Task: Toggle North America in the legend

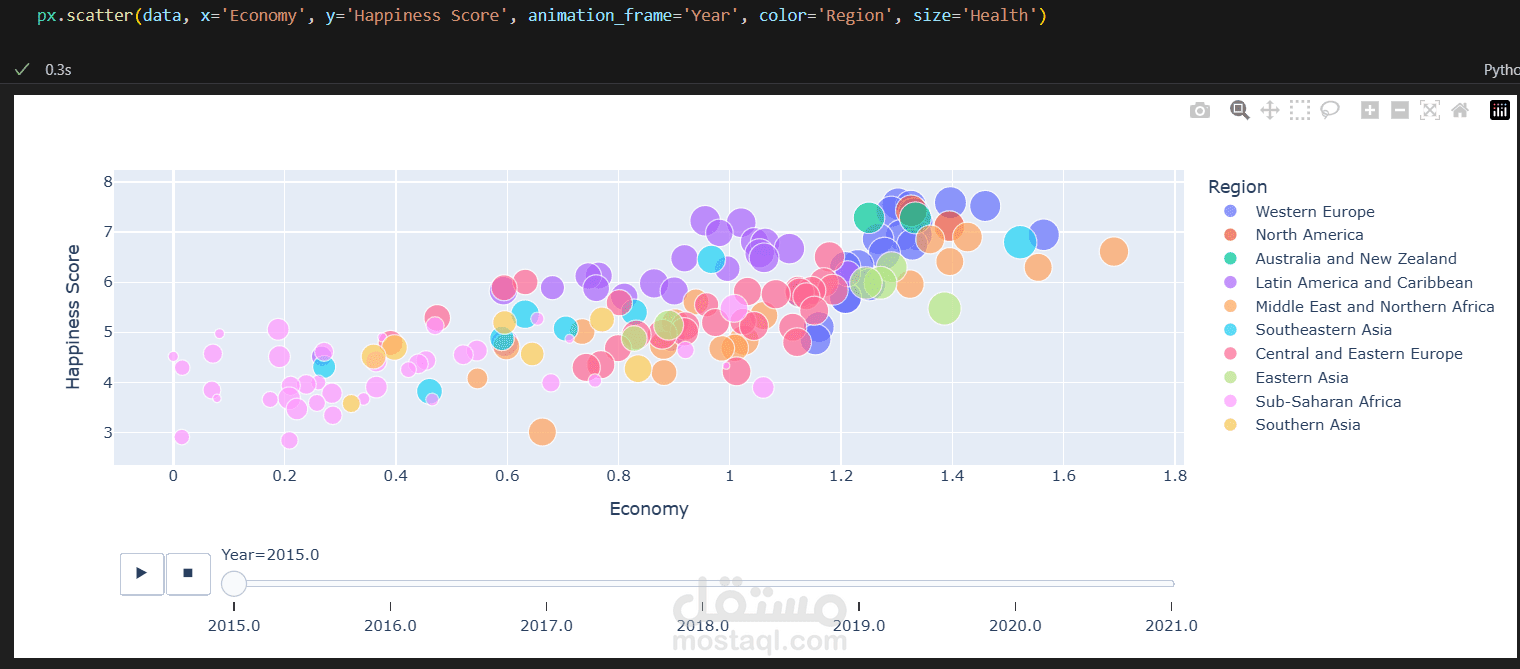Action: tap(1308, 234)
